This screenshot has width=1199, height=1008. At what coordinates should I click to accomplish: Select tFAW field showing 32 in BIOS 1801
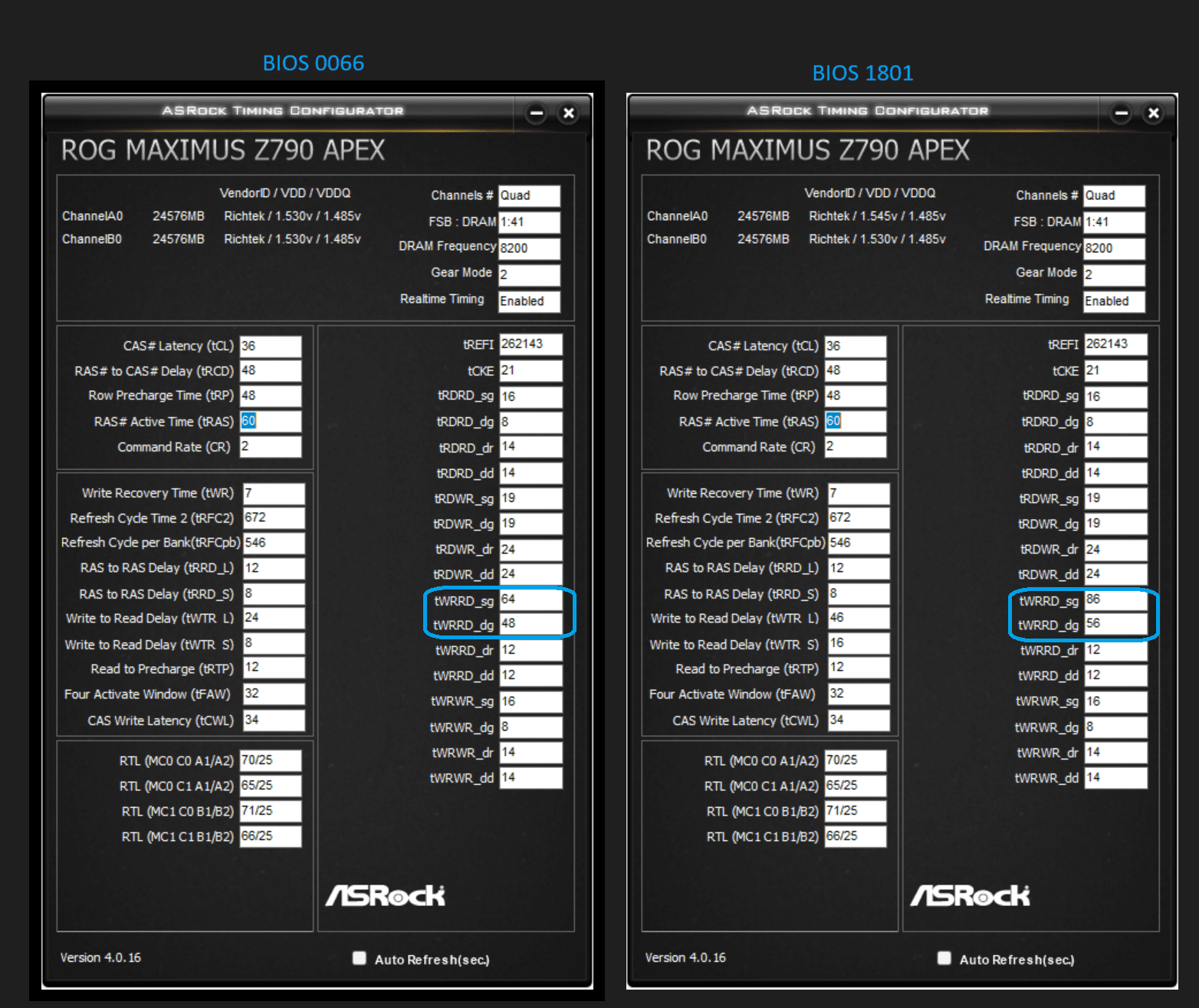pos(859,694)
